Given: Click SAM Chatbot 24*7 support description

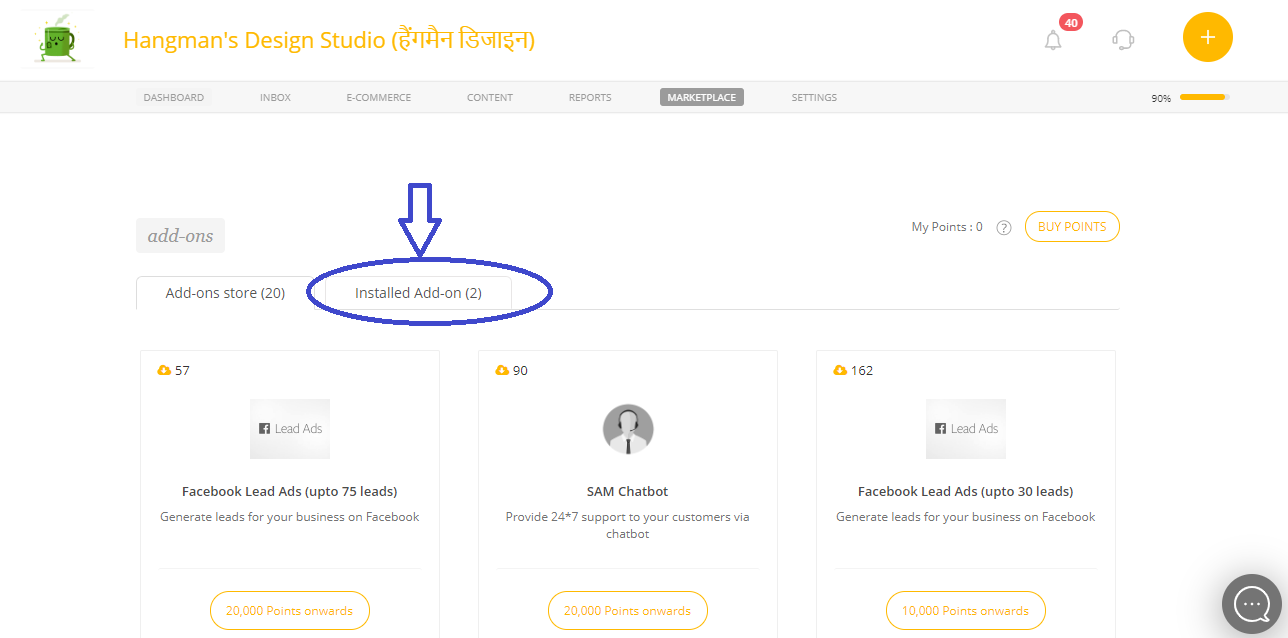Looking at the screenshot, I should (x=628, y=525).
